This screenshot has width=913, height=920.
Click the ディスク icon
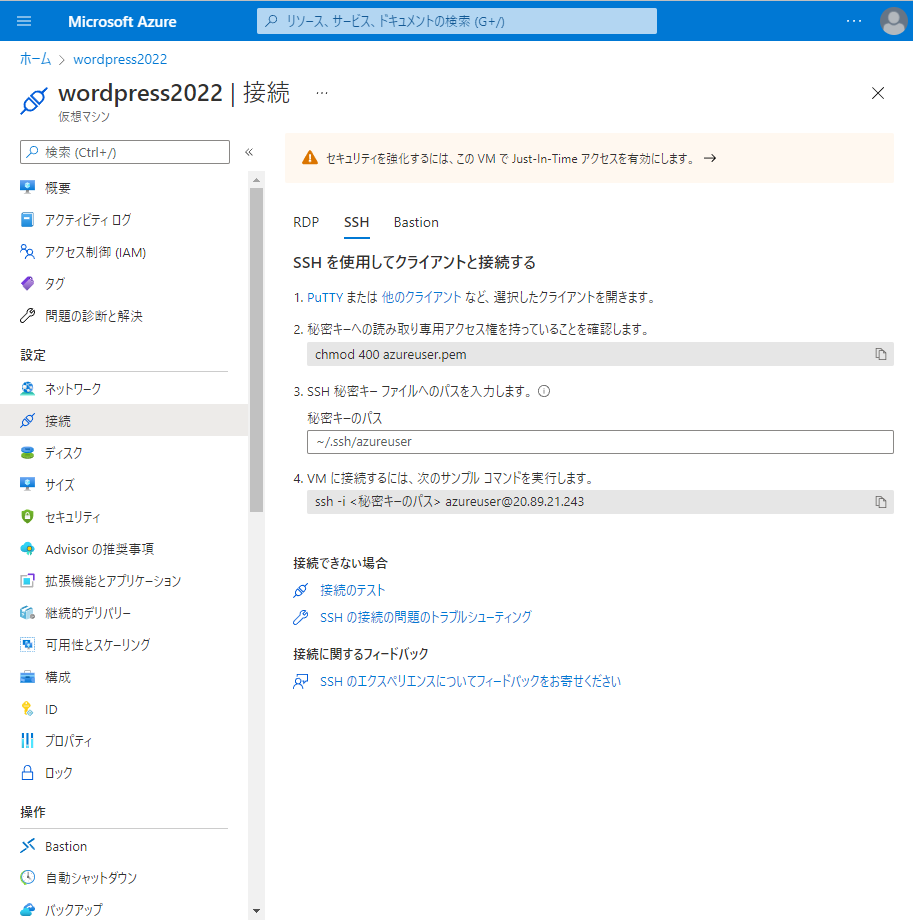(27, 452)
